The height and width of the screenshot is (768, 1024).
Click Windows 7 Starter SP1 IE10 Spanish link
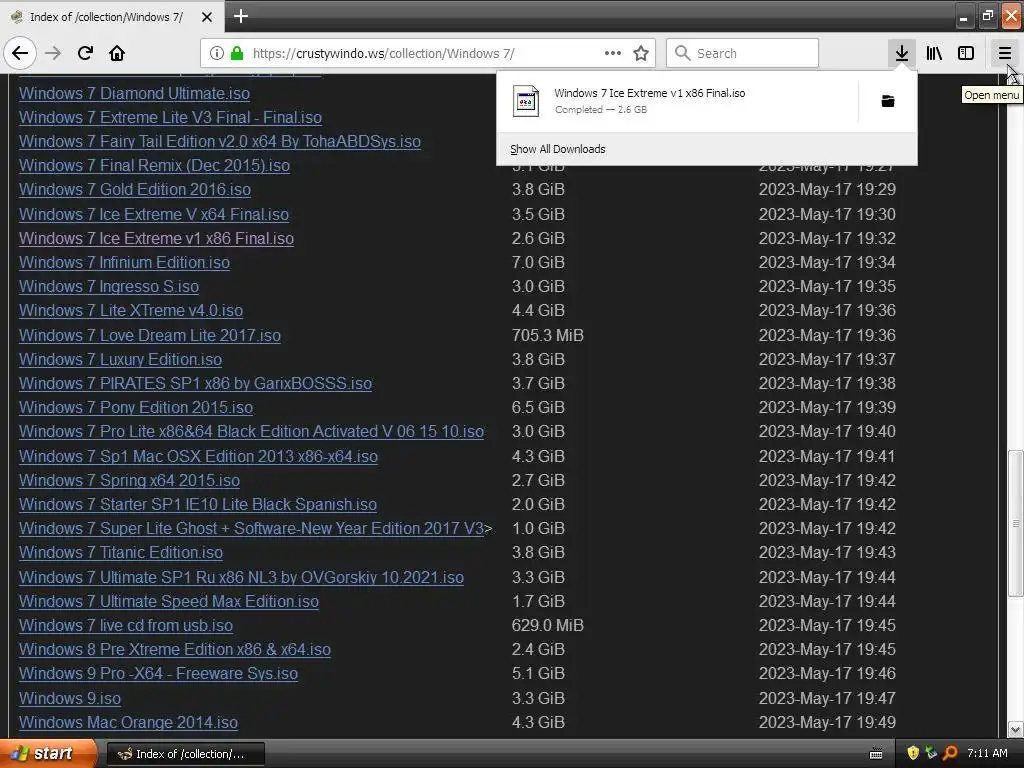pos(198,505)
